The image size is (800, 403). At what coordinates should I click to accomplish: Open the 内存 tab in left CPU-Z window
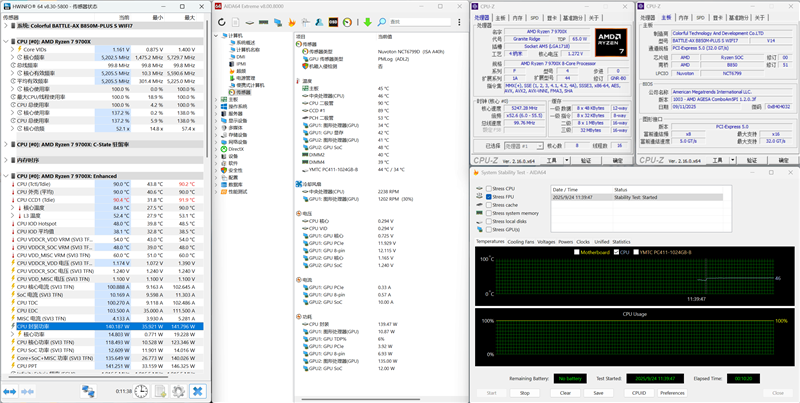pyautogui.click(x=517, y=18)
